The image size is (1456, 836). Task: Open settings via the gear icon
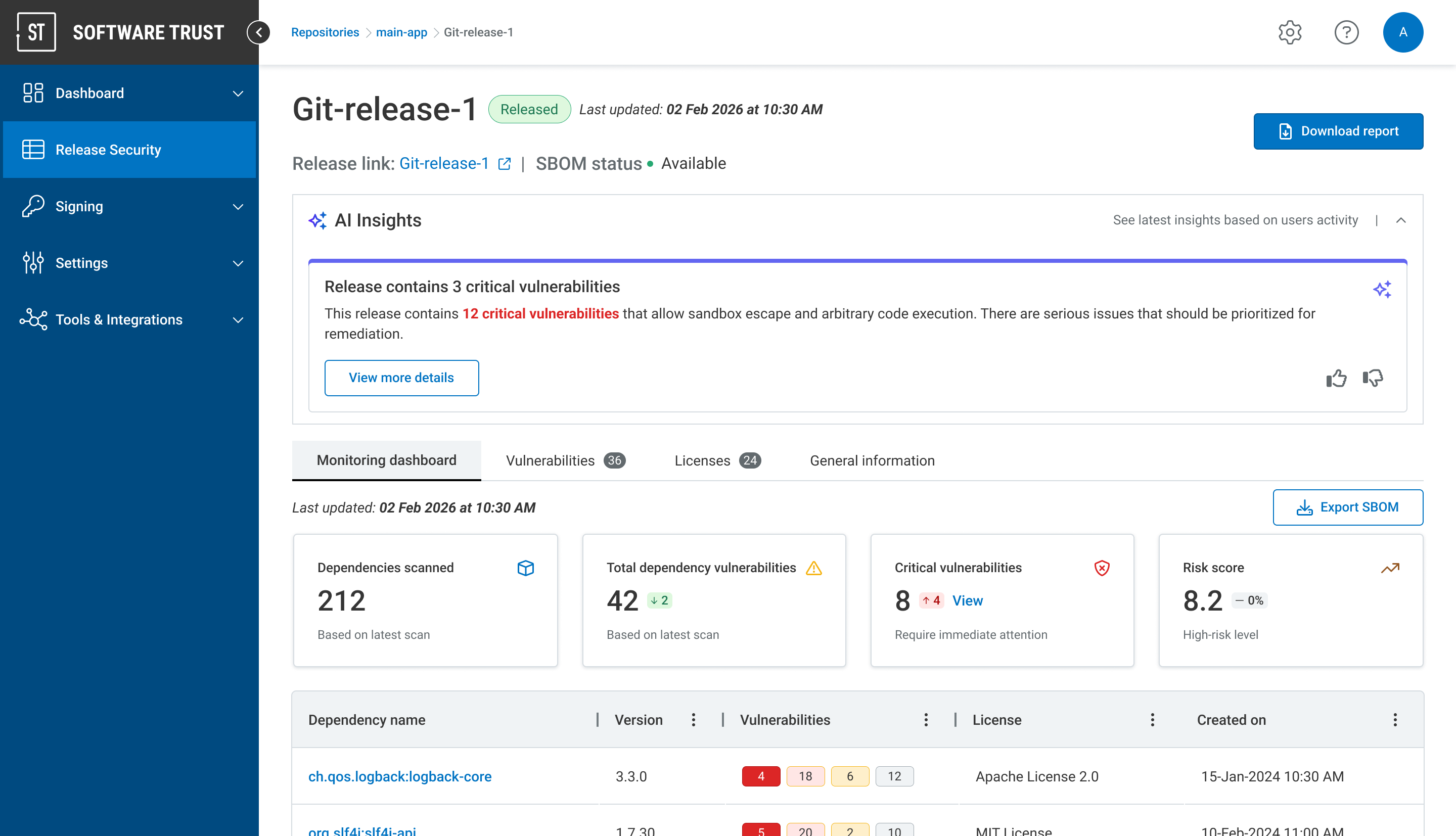[x=1290, y=32]
